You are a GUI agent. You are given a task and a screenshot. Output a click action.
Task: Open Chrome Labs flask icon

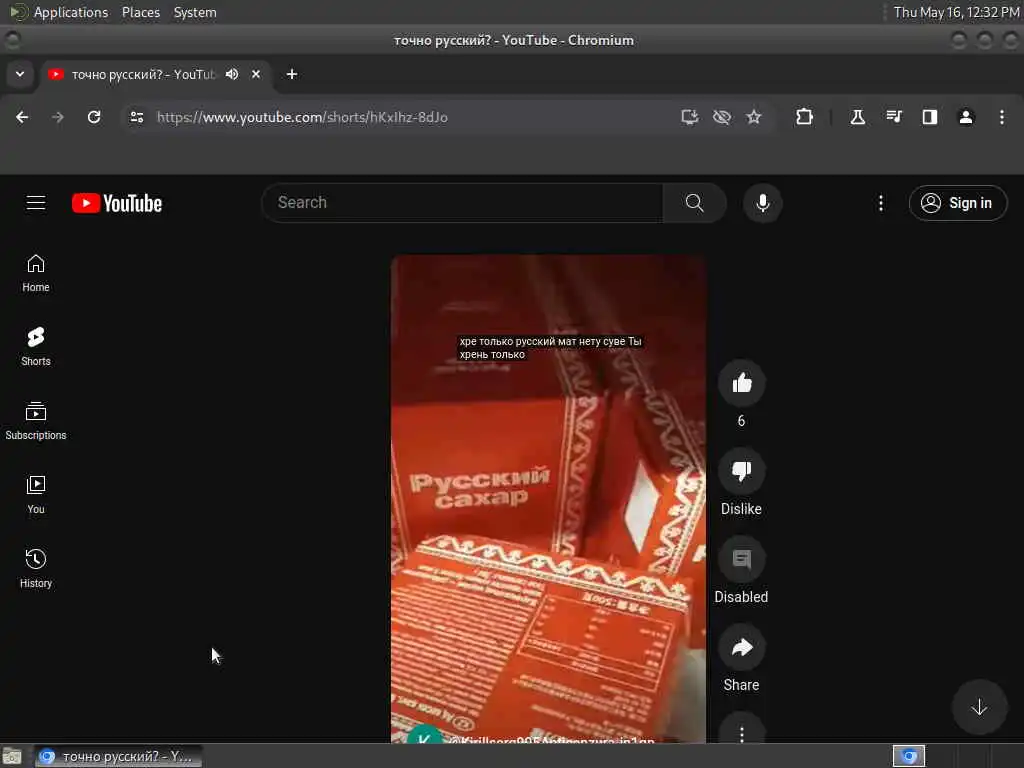tap(857, 117)
